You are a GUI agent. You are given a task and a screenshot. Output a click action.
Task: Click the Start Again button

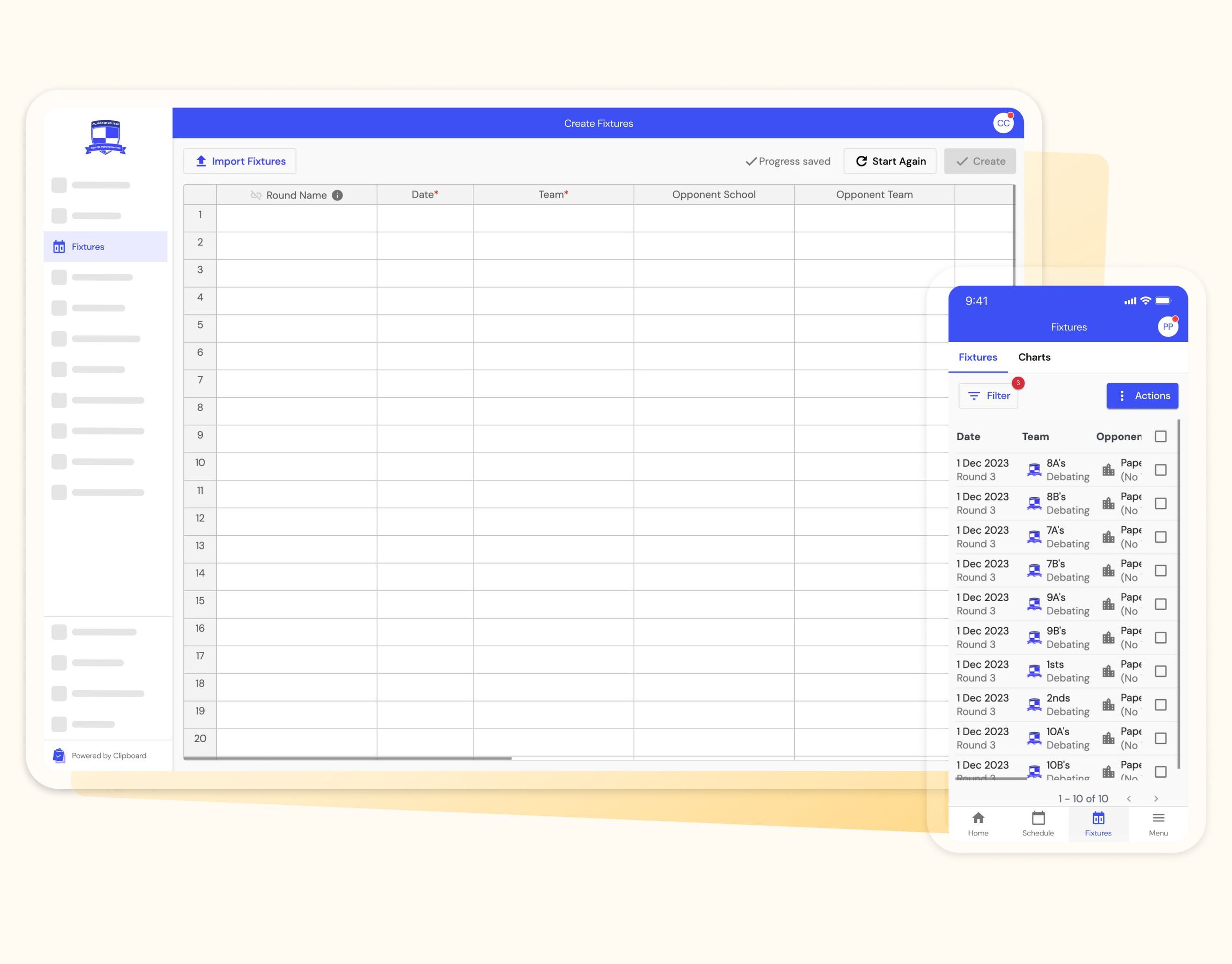(889, 161)
